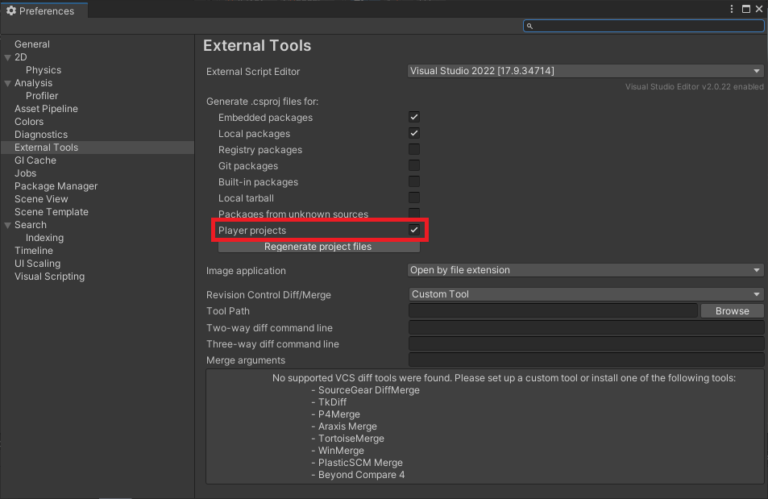Screen dimensions: 768x499
Task: Open Image application dropdown
Action: [585, 270]
